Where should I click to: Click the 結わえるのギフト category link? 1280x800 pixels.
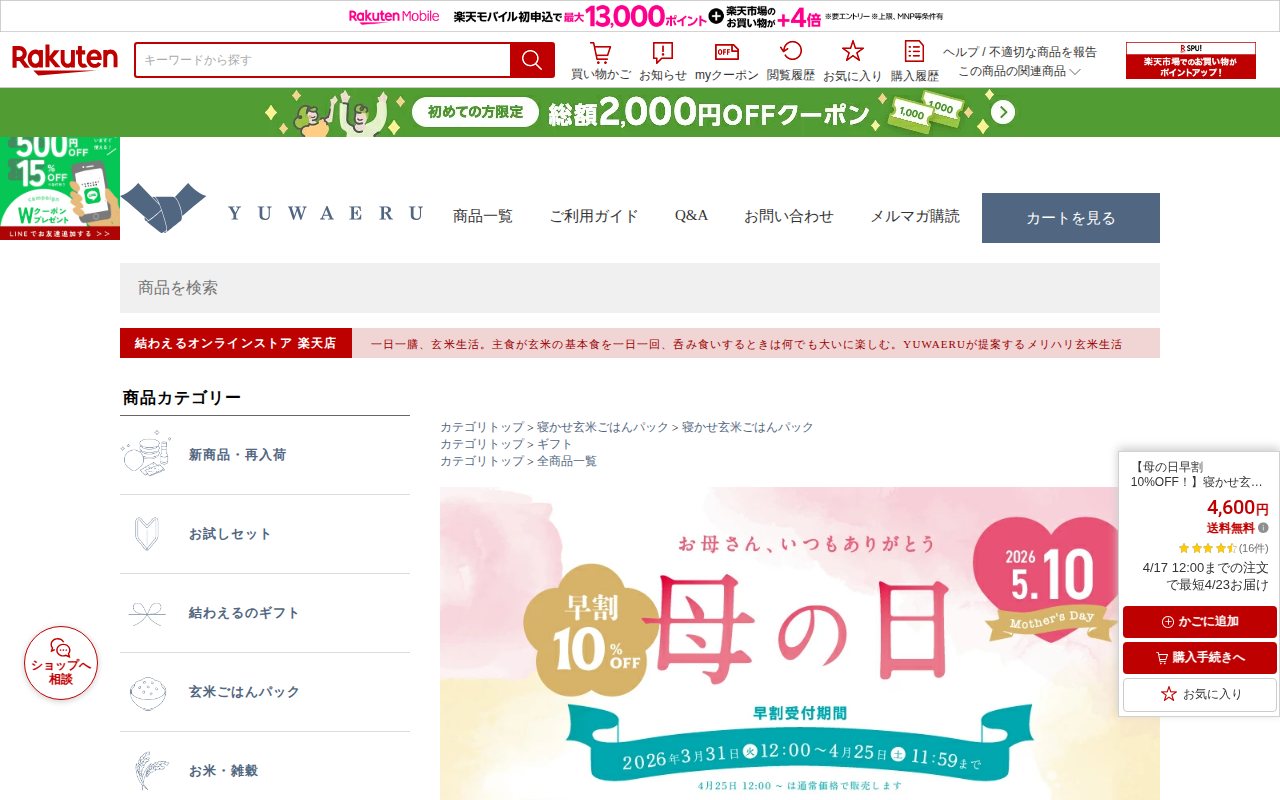pyautogui.click(x=244, y=613)
